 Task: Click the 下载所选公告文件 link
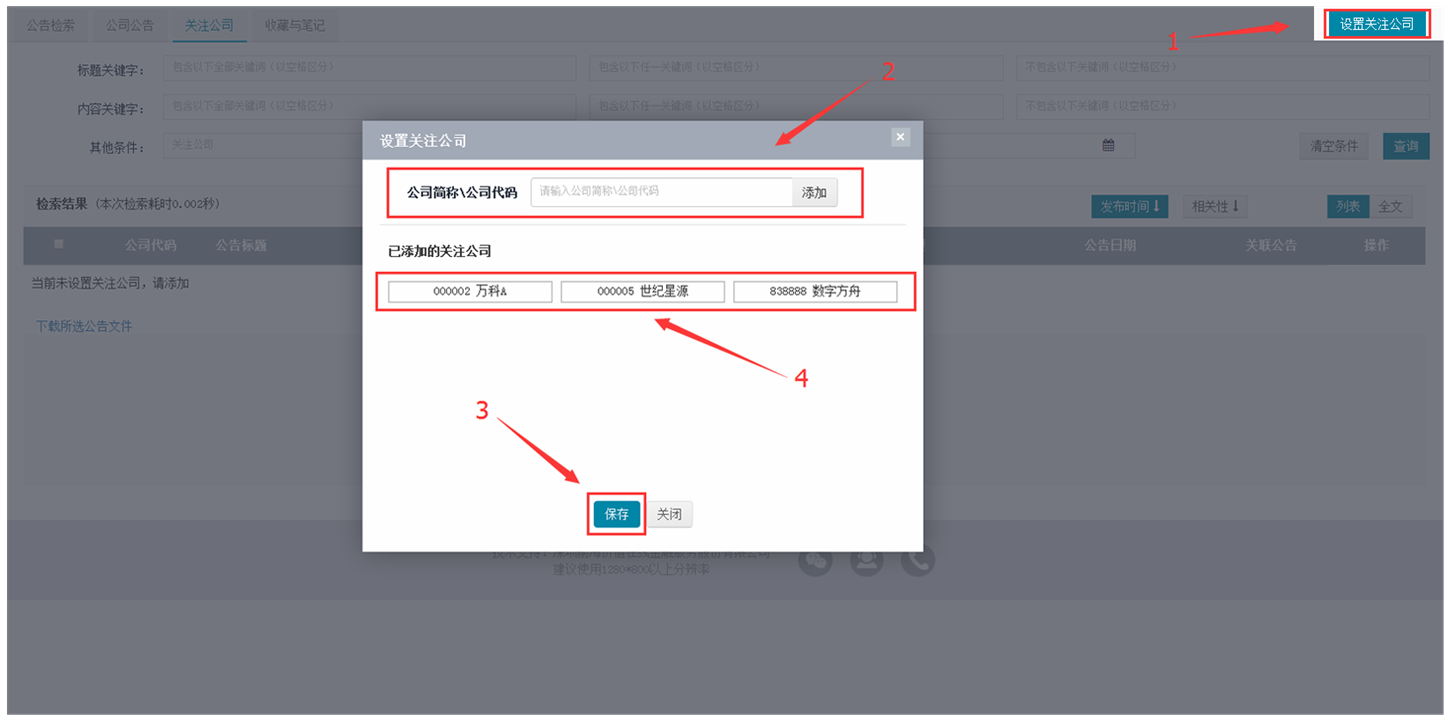pyautogui.click(x=84, y=326)
